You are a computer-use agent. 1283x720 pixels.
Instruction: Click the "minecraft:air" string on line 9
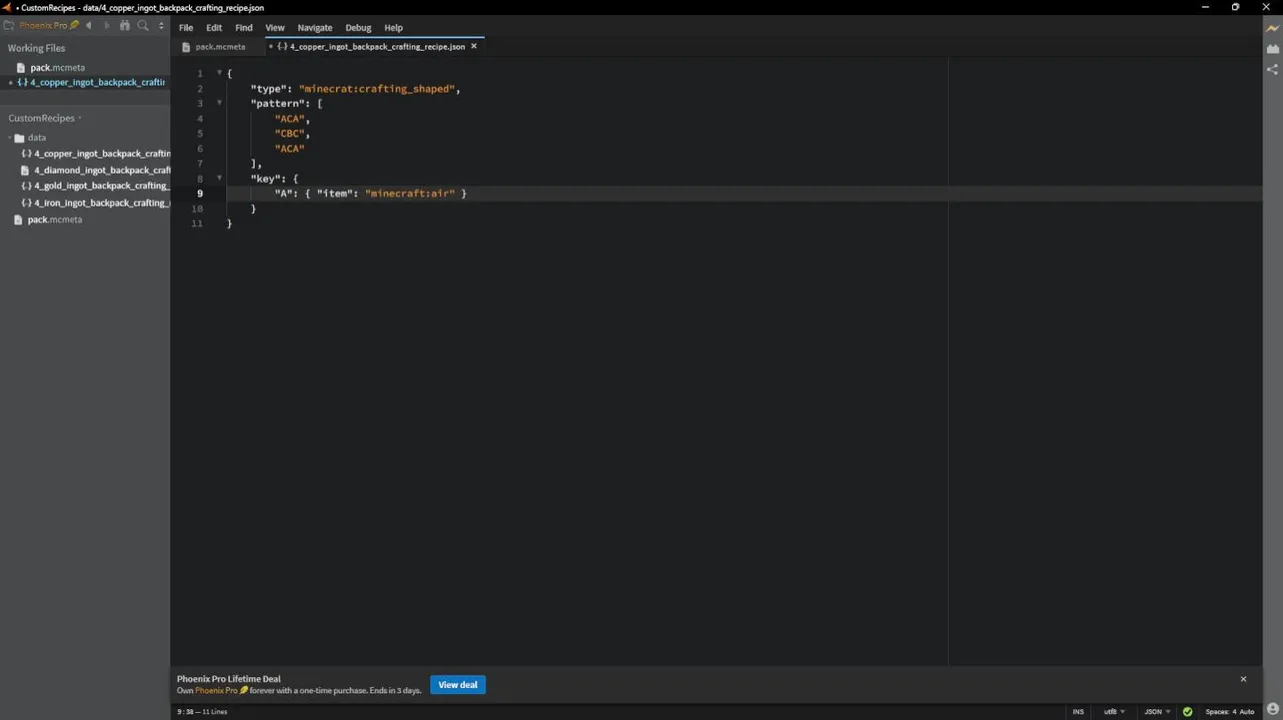pyautogui.click(x=410, y=193)
